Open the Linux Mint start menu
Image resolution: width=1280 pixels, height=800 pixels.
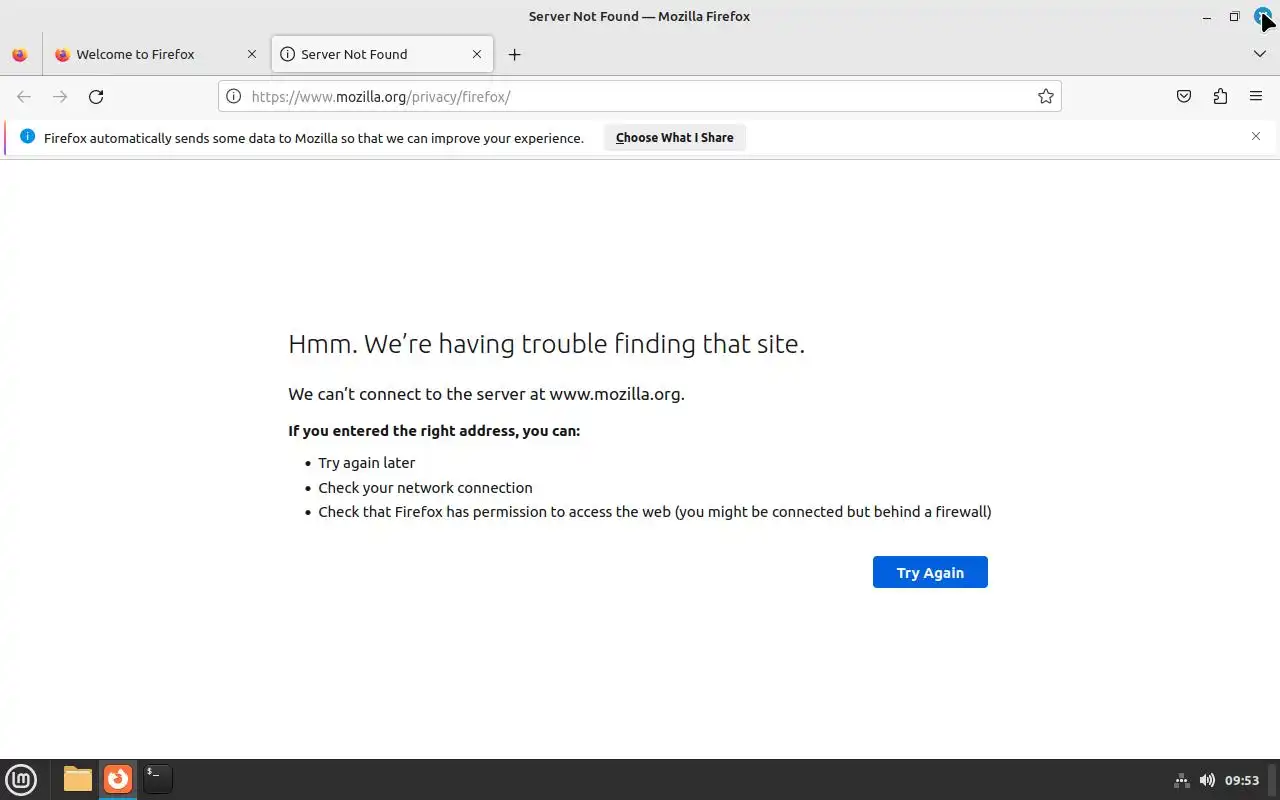pyautogui.click(x=21, y=779)
